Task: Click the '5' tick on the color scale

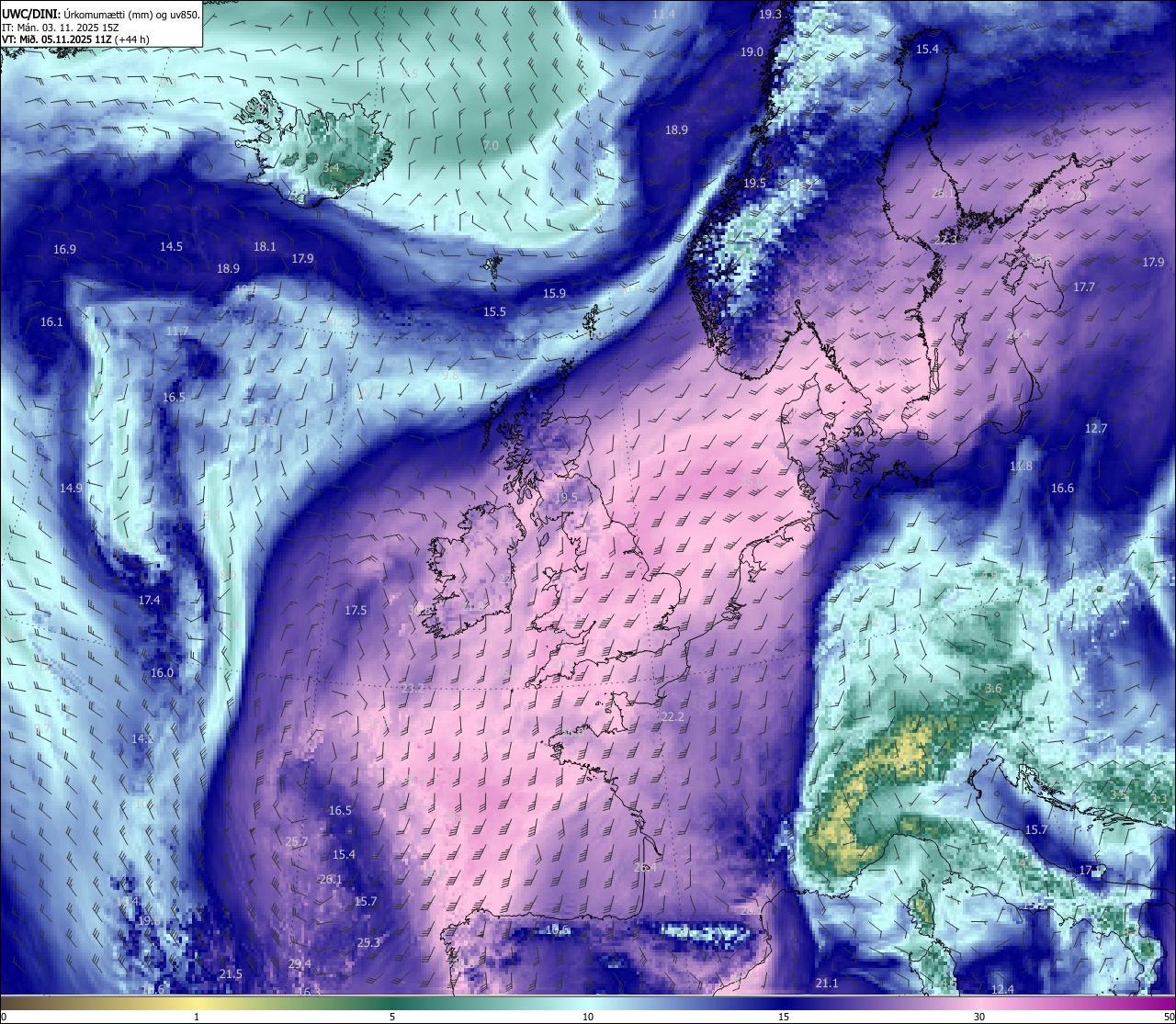Action: pyautogui.click(x=392, y=1017)
